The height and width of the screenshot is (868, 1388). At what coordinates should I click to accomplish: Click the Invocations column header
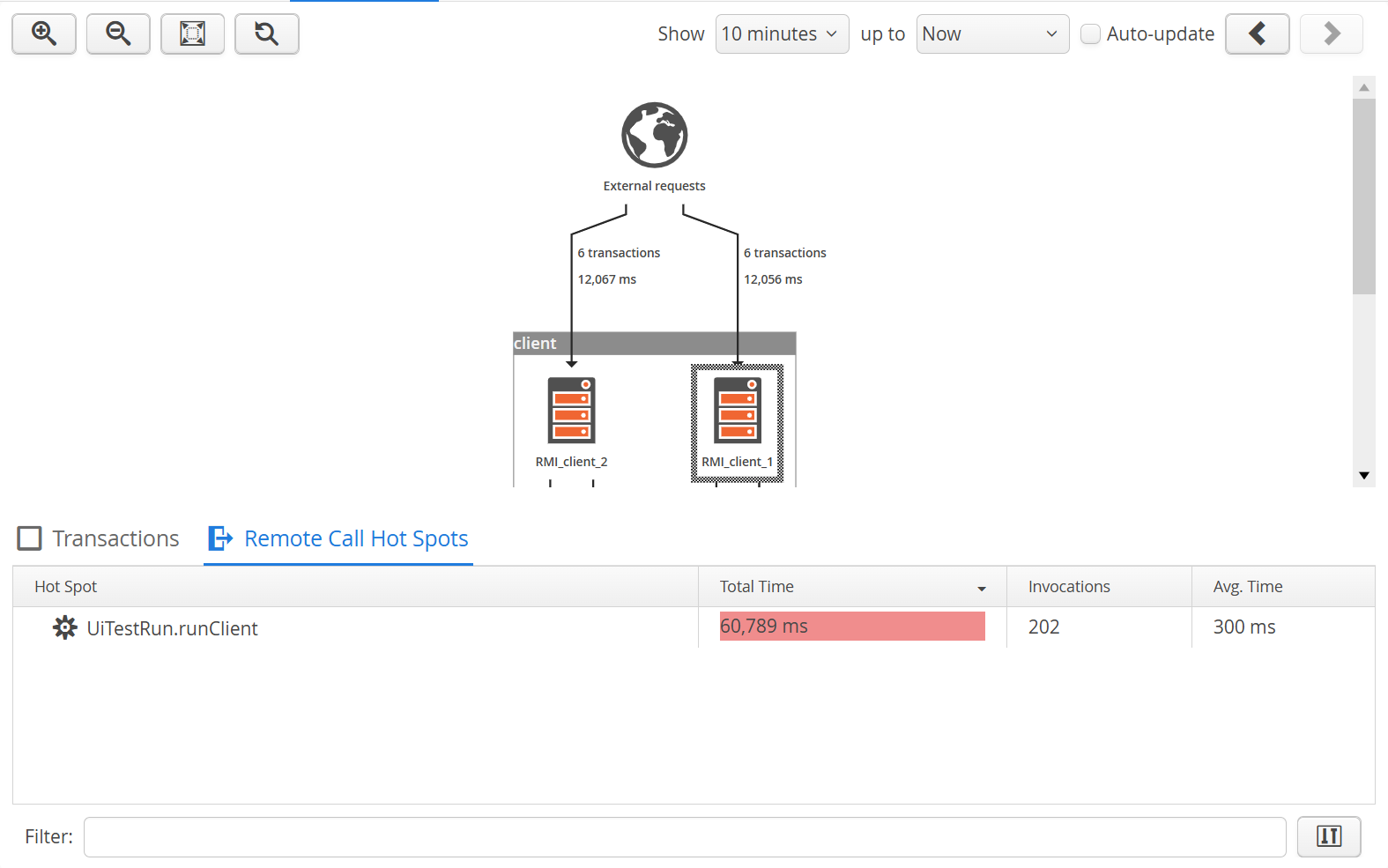tap(1099, 587)
